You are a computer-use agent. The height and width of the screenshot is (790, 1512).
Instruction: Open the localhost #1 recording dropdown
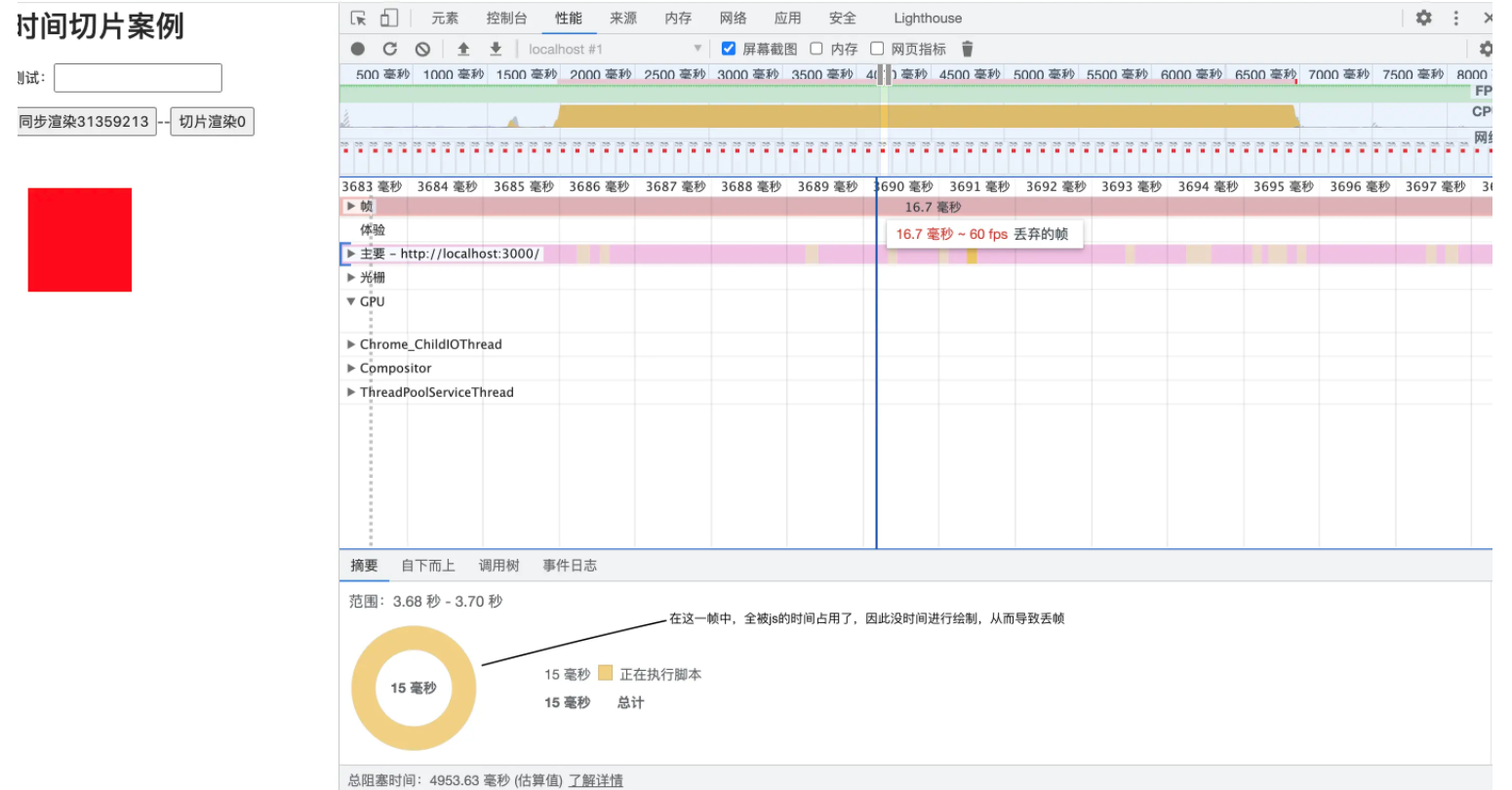point(615,49)
